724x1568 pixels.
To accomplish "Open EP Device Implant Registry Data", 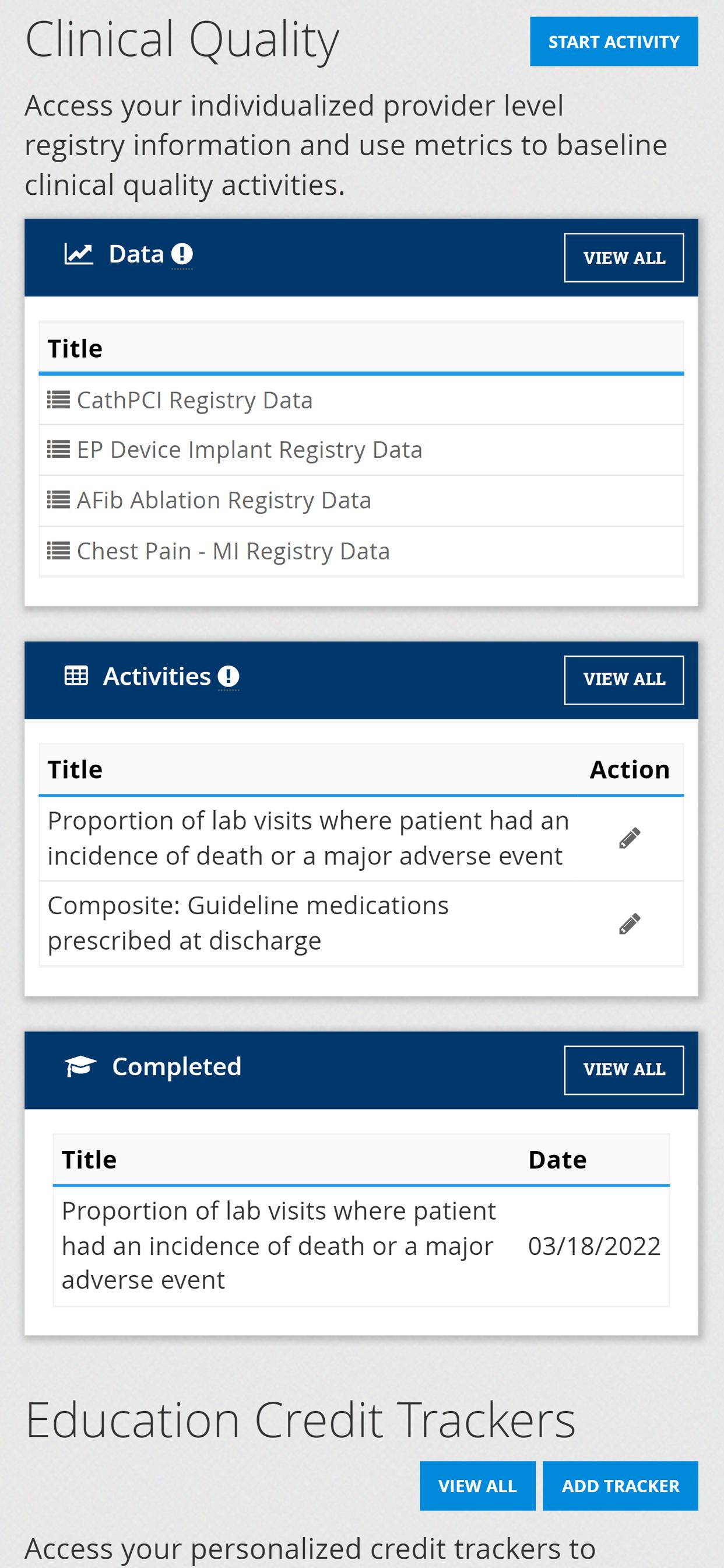I will 249,450.
